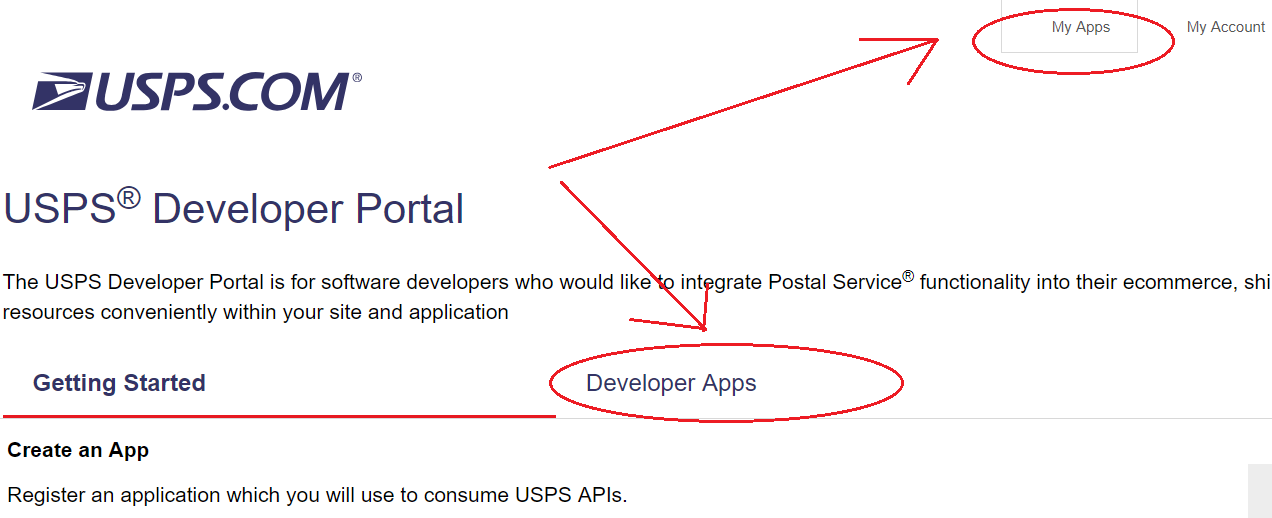
Task: Click the USPS eagle emblem in the logo
Action: pos(62,92)
